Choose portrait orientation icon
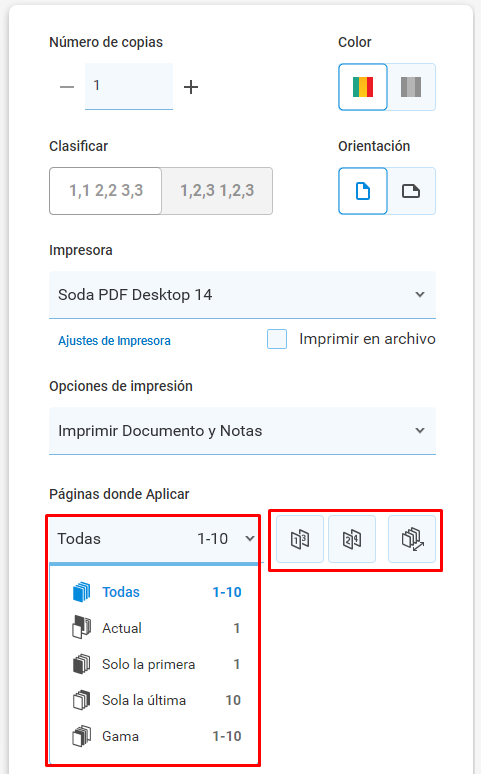 pyautogui.click(x=362, y=191)
